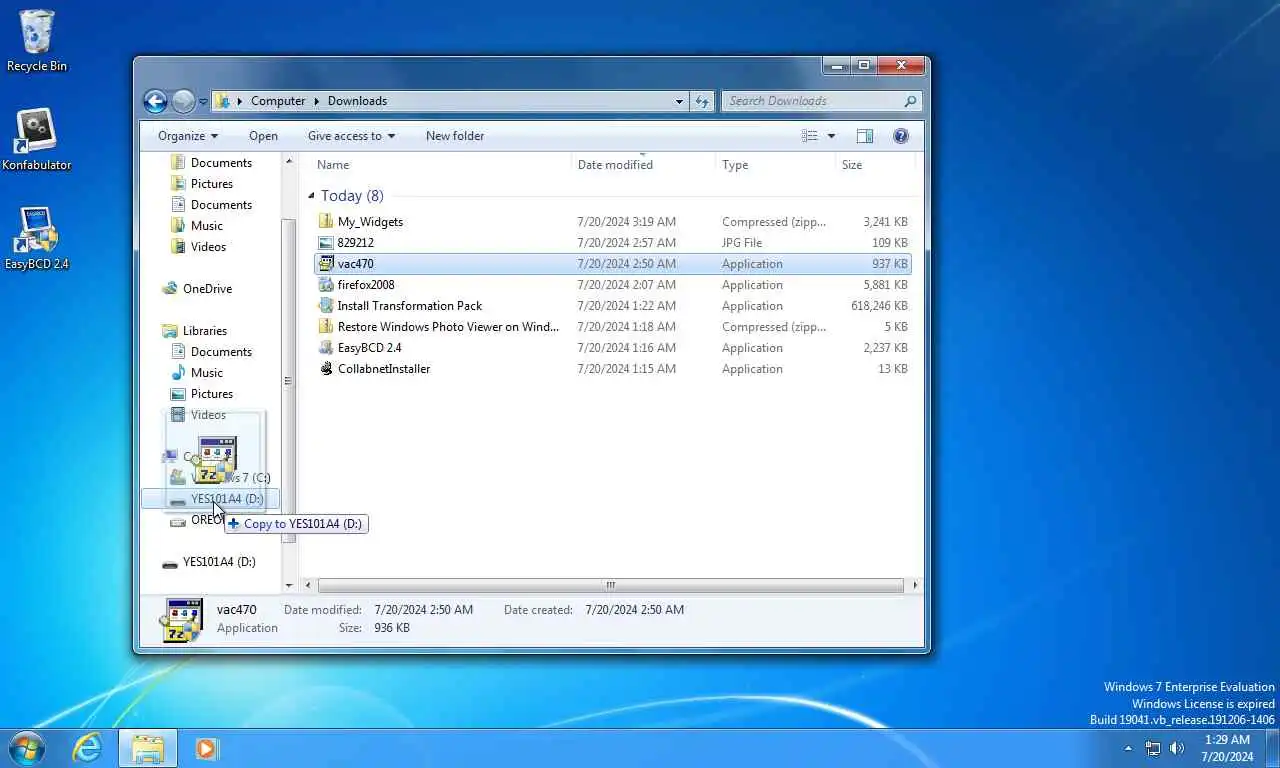1280x768 pixels.
Task: Select the Install Transformation Pack icon
Action: point(325,306)
